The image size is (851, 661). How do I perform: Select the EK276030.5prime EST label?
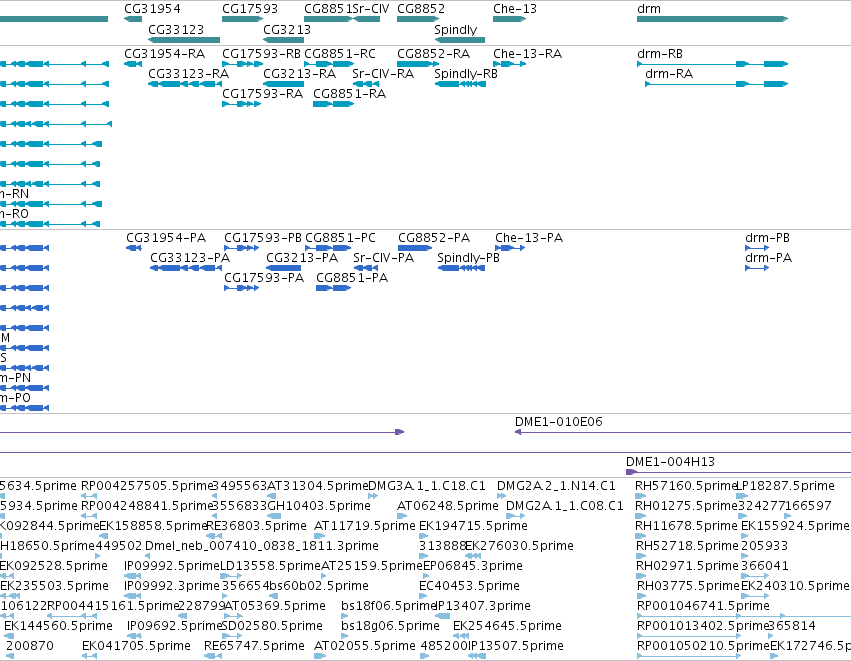click(519, 546)
